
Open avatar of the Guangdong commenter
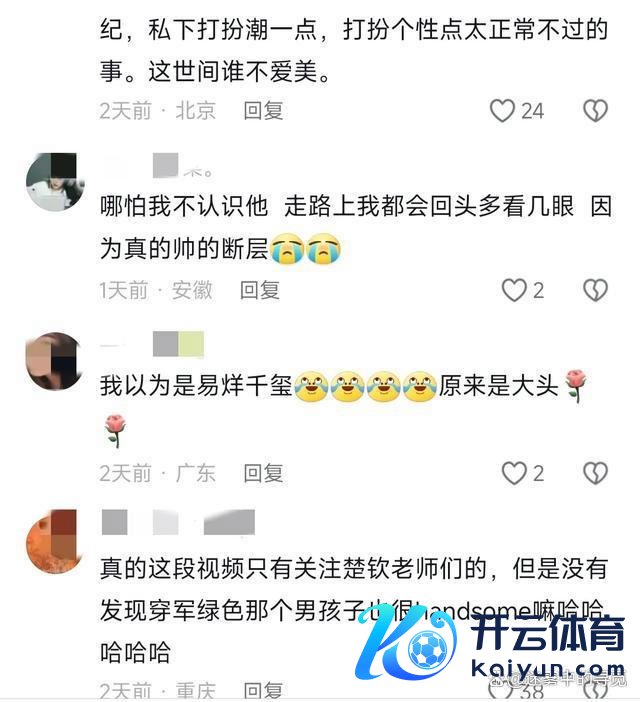[x=55, y=361]
